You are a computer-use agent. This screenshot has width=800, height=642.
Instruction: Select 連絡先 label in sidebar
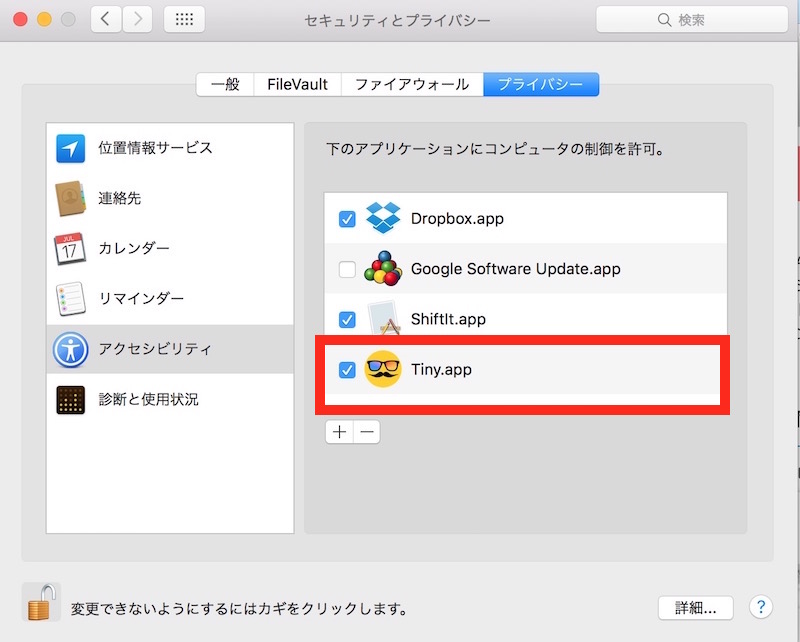pyautogui.click(x=119, y=198)
